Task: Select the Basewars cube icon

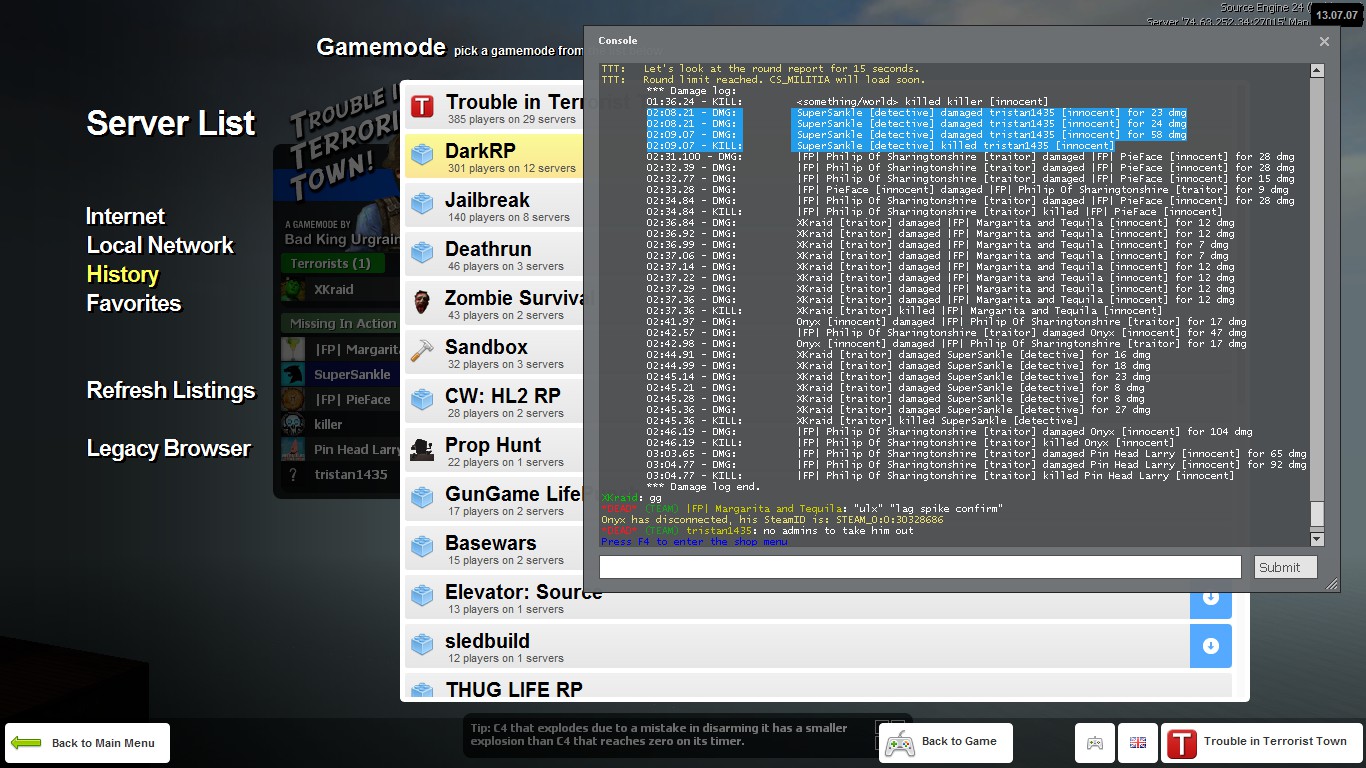Action: tap(422, 547)
